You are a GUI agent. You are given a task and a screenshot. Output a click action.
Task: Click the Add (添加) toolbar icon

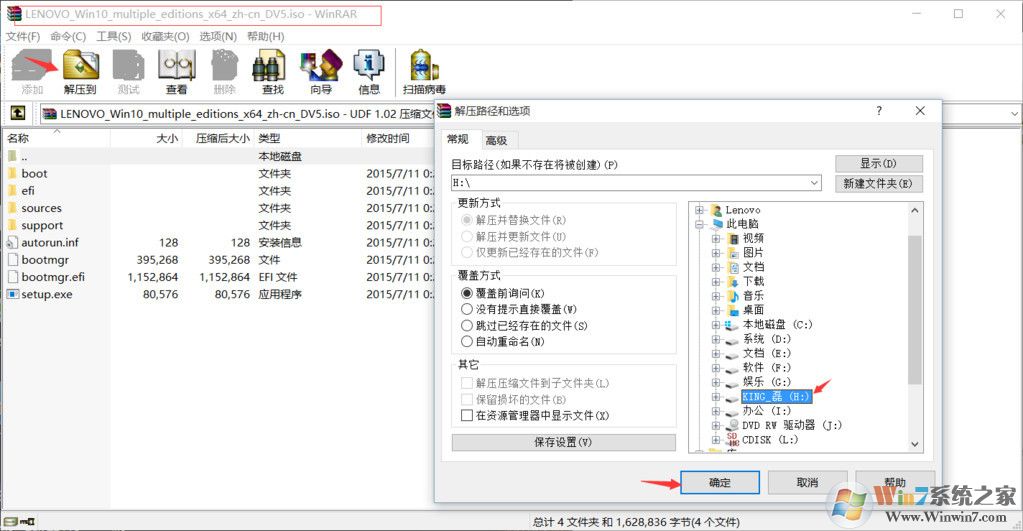[32, 67]
